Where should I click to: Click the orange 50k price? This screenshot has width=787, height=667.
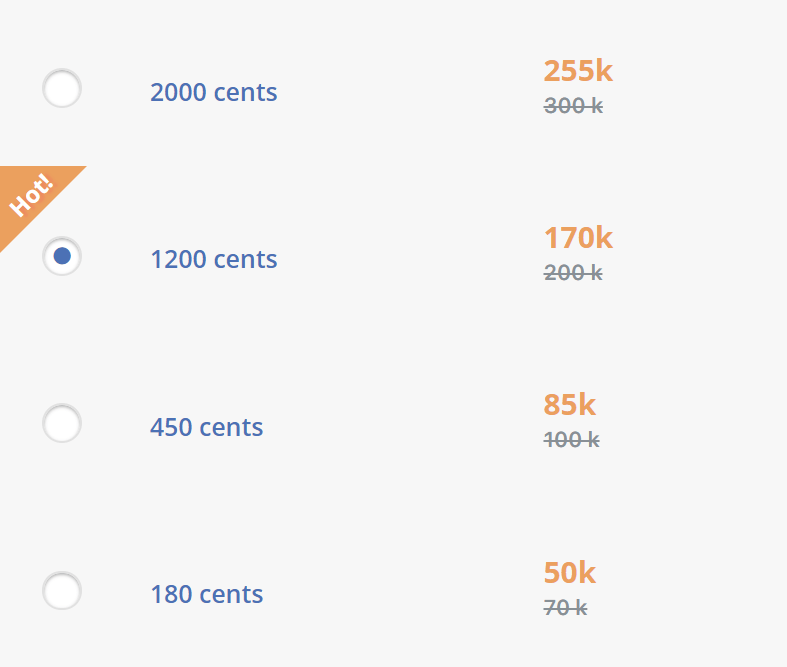[x=570, y=573]
